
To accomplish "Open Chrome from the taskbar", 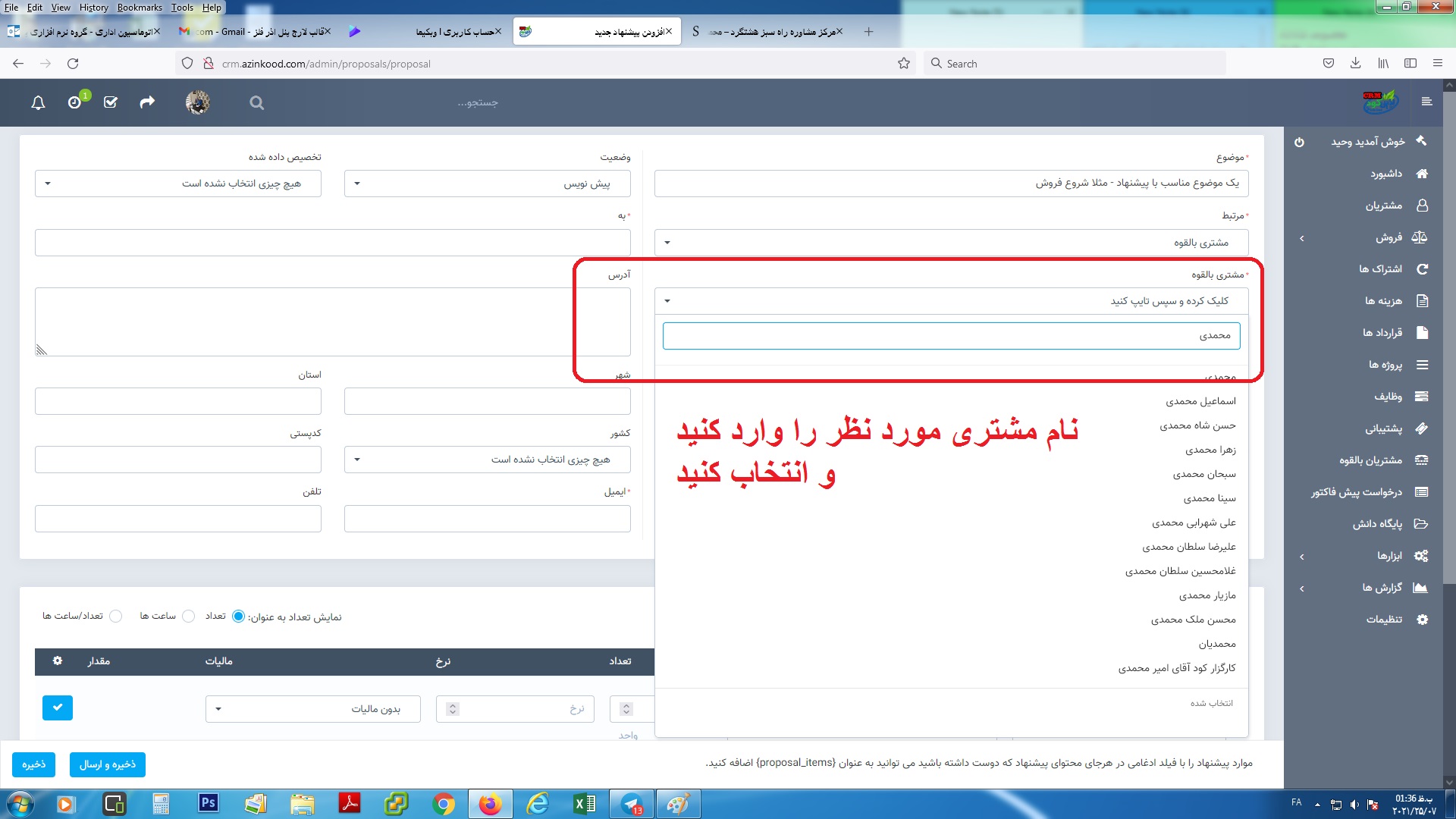I will point(444,803).
